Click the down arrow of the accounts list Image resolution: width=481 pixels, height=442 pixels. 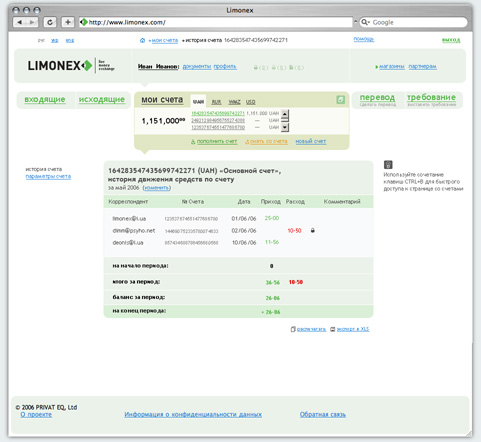coord(285,127)
